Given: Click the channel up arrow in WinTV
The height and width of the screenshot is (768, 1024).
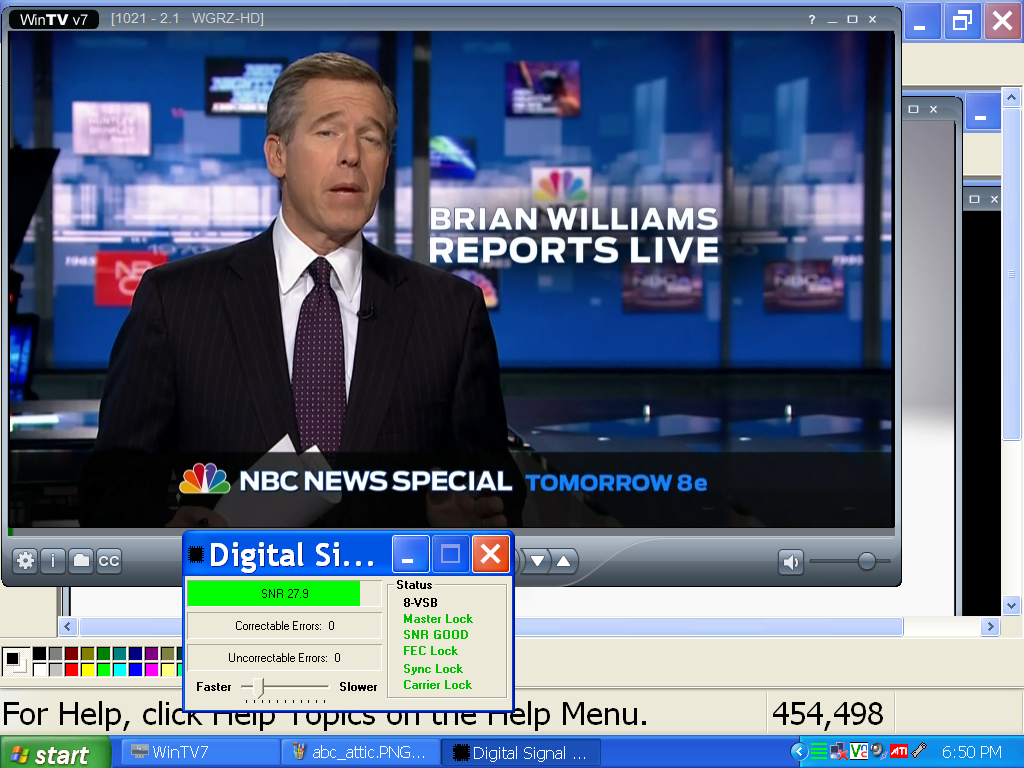Looking at the screenshot, I should [564, 560].
